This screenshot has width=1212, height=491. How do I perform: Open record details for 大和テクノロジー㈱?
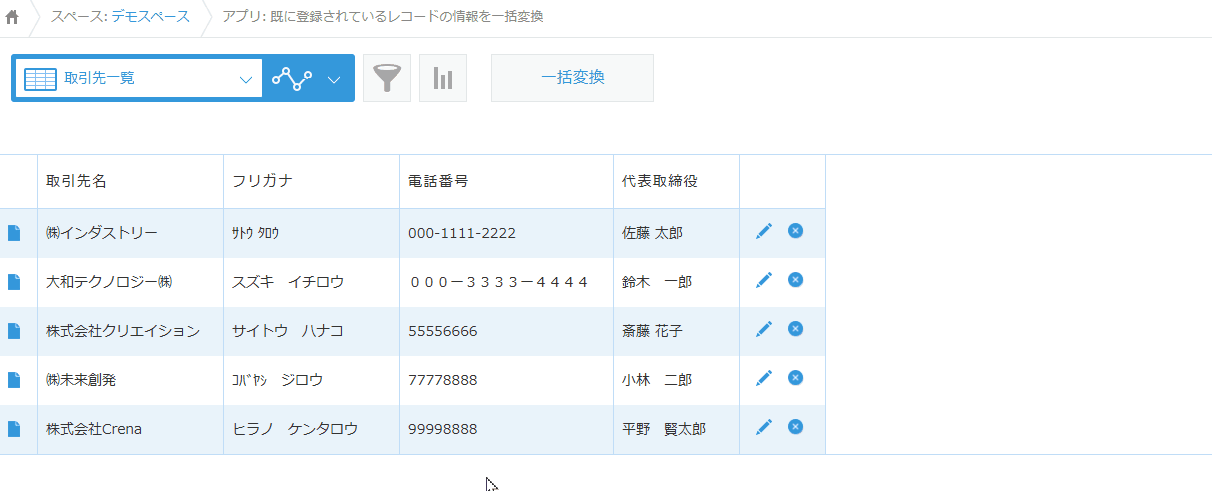pyautogui.click(x=14, y=282)
